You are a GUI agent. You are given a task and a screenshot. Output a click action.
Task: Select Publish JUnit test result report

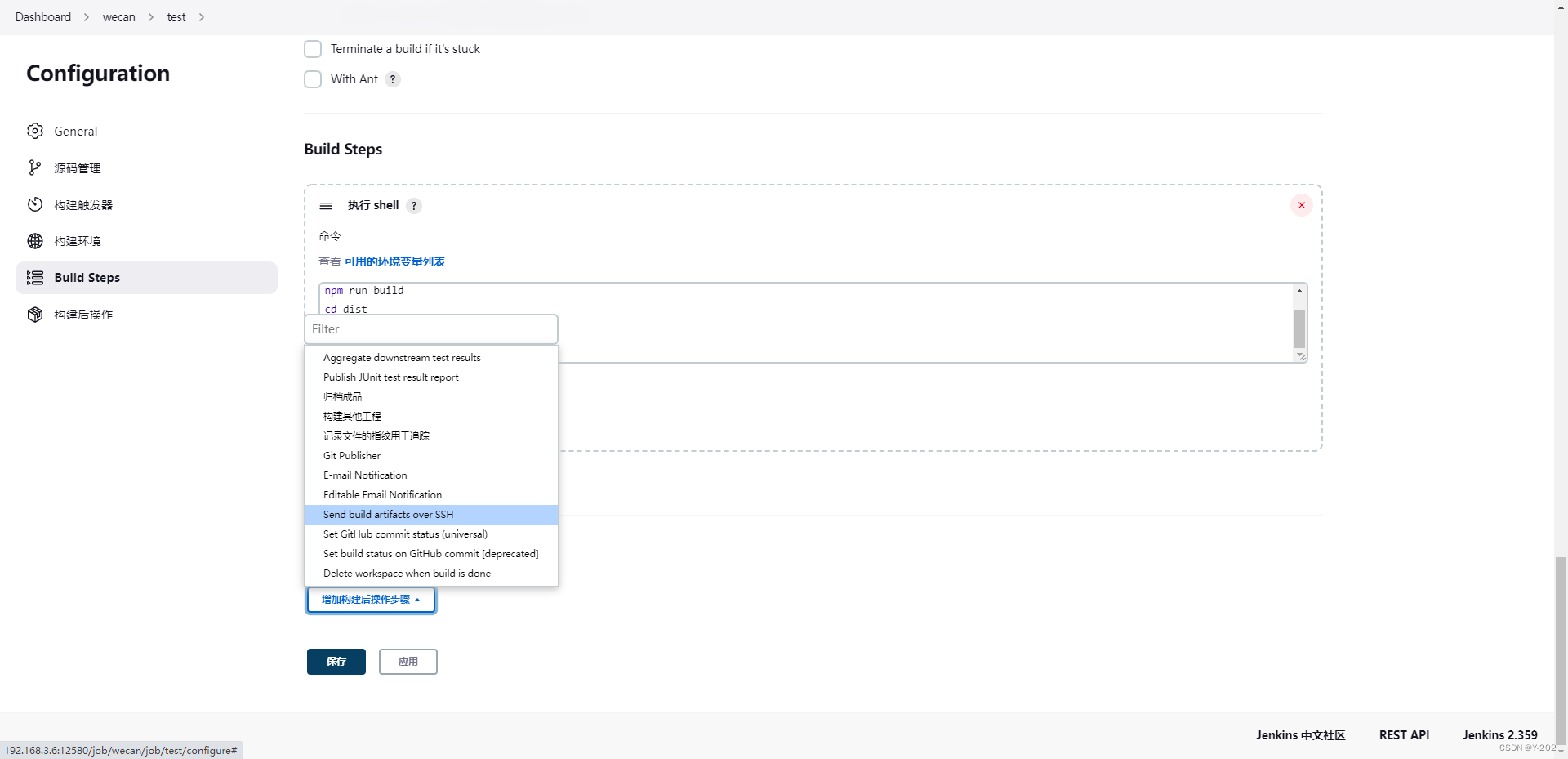coord(431,377)
